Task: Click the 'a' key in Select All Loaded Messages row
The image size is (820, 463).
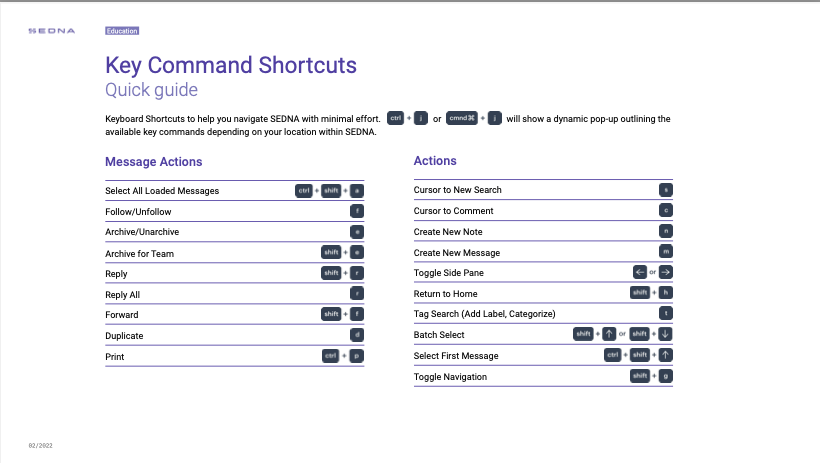Action: 357,191
